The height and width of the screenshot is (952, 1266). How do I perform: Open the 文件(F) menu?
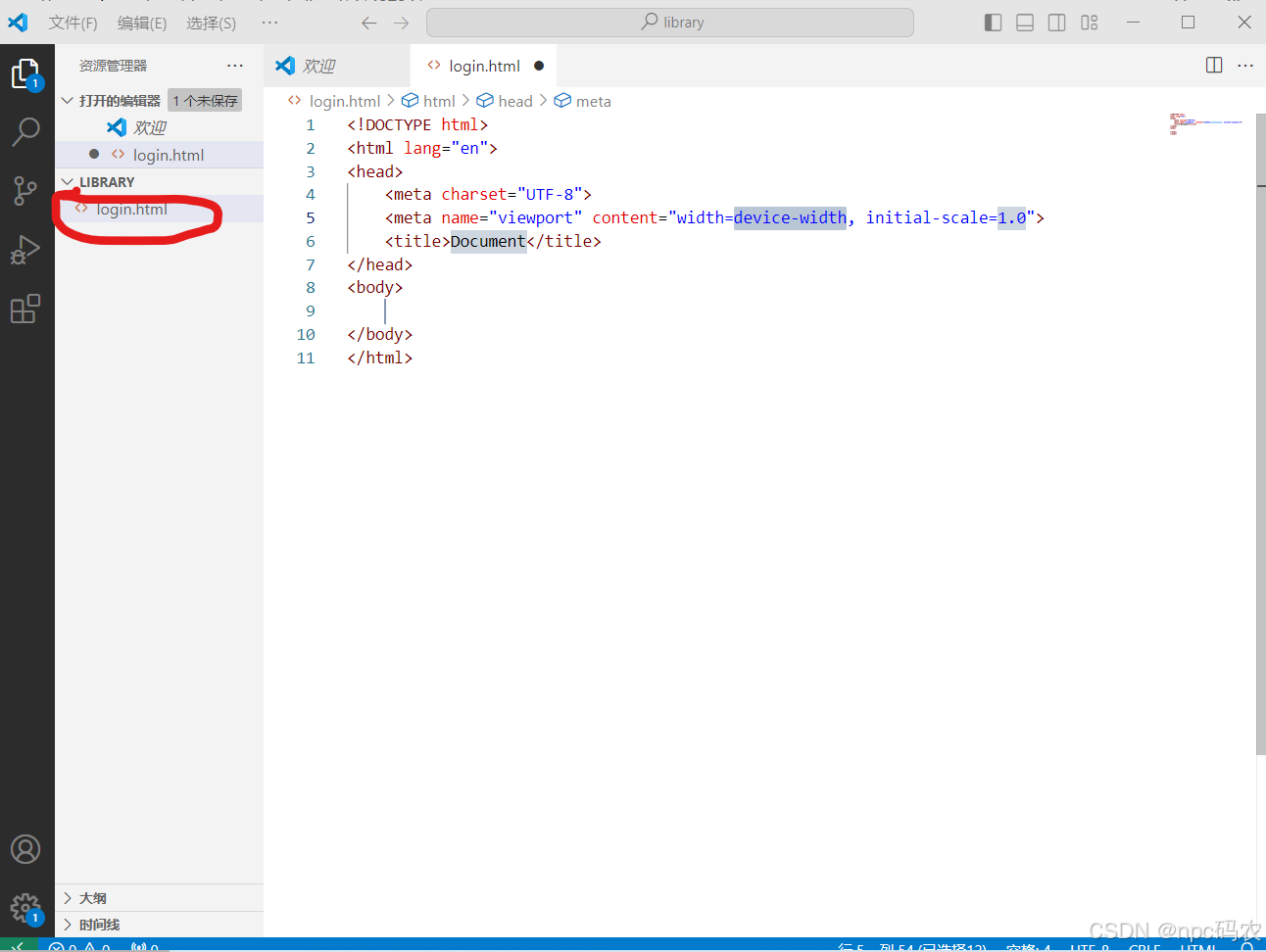[x=73, y=23]
